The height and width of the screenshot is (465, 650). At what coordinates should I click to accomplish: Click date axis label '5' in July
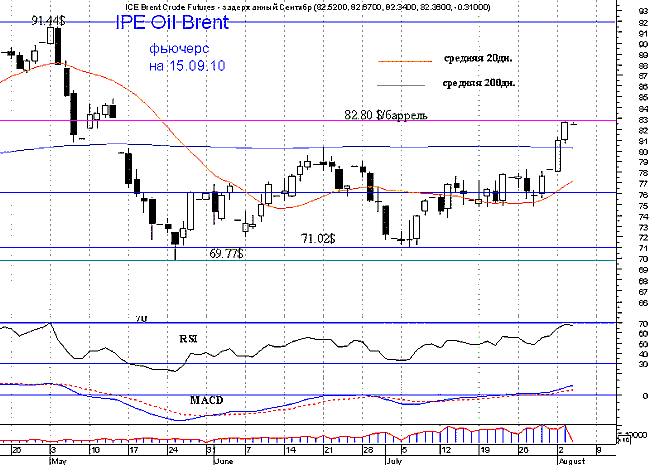[x=405, y=450]
